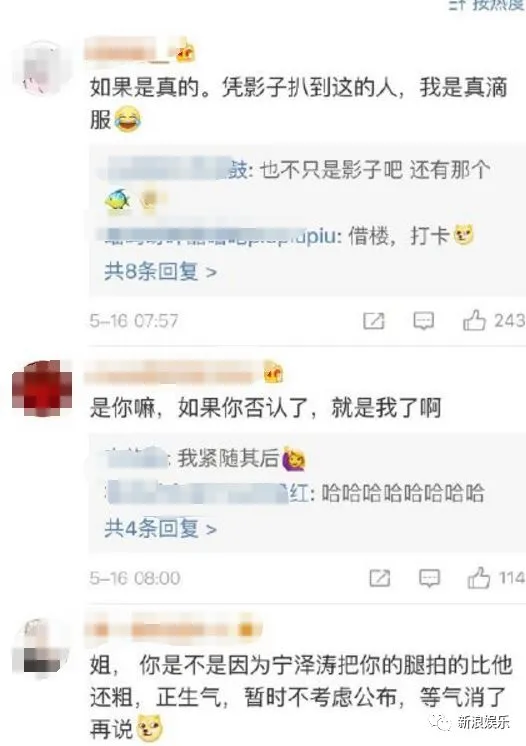
Task: Open third commenter's avatar
Action: [42, 647]
